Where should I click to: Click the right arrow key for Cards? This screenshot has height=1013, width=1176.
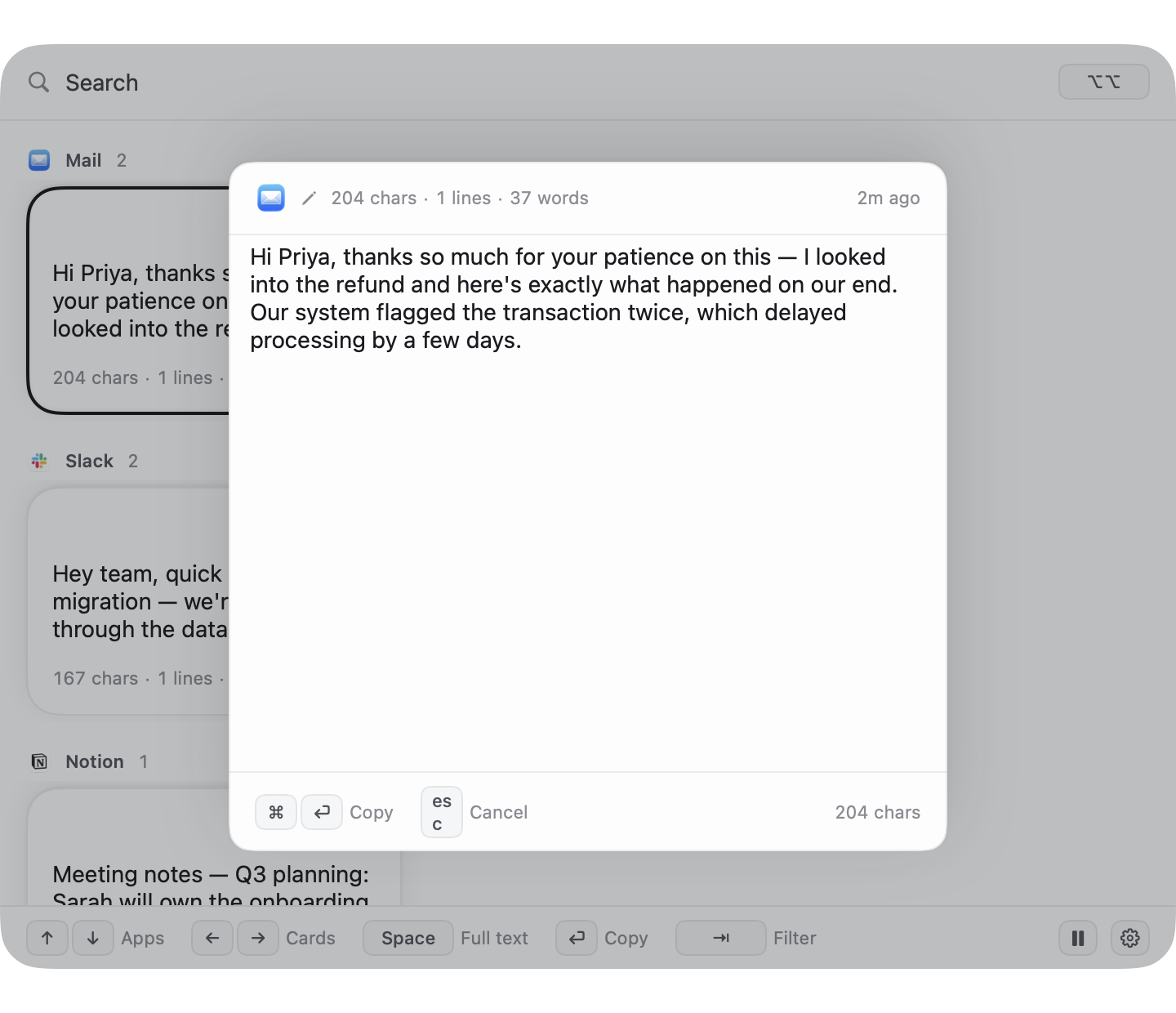coord(258,938)
